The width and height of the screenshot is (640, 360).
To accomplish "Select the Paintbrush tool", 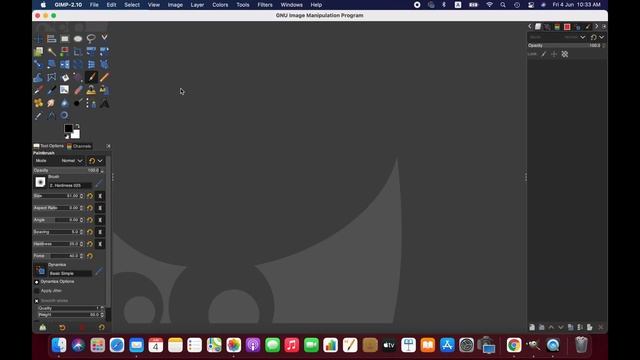I will click(x=91, y=77).
